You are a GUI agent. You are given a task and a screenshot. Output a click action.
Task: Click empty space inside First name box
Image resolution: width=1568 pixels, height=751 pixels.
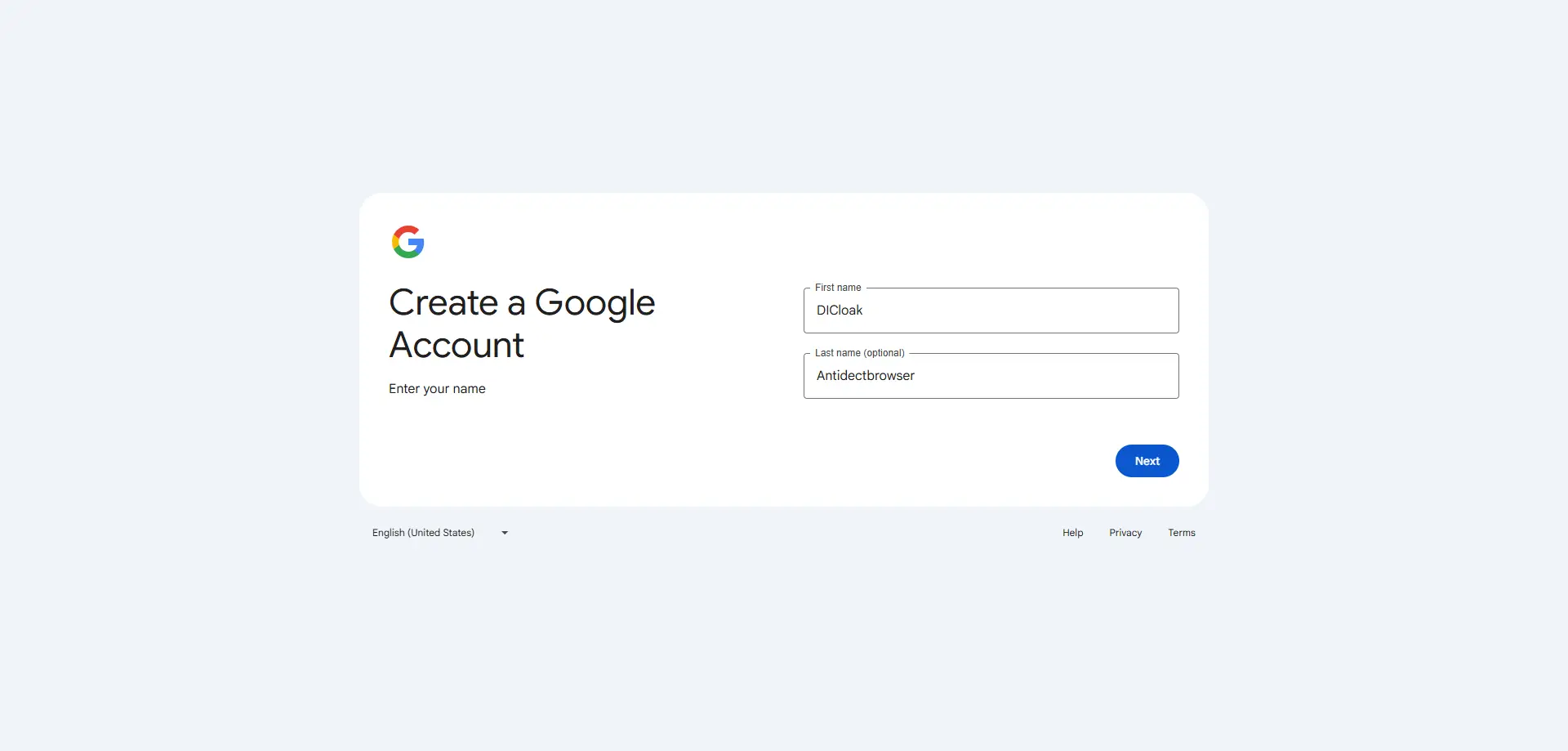(x=1062, y=311)
